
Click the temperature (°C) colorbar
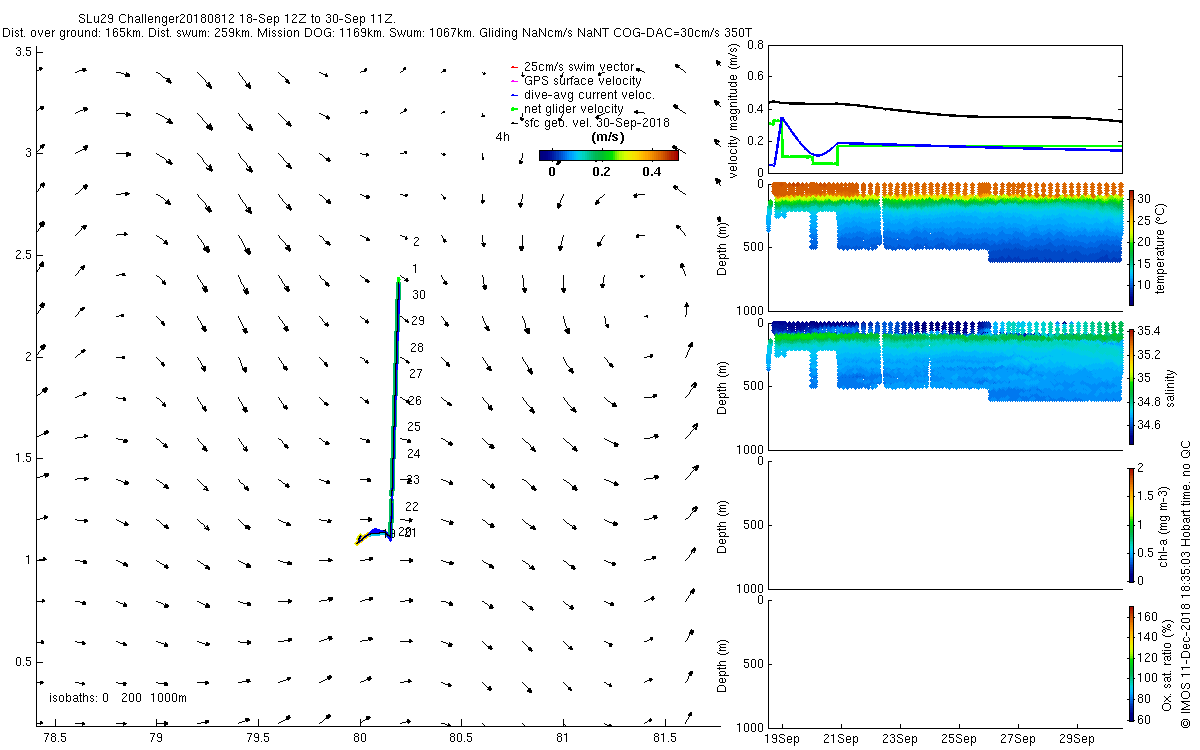[1131, 246]
